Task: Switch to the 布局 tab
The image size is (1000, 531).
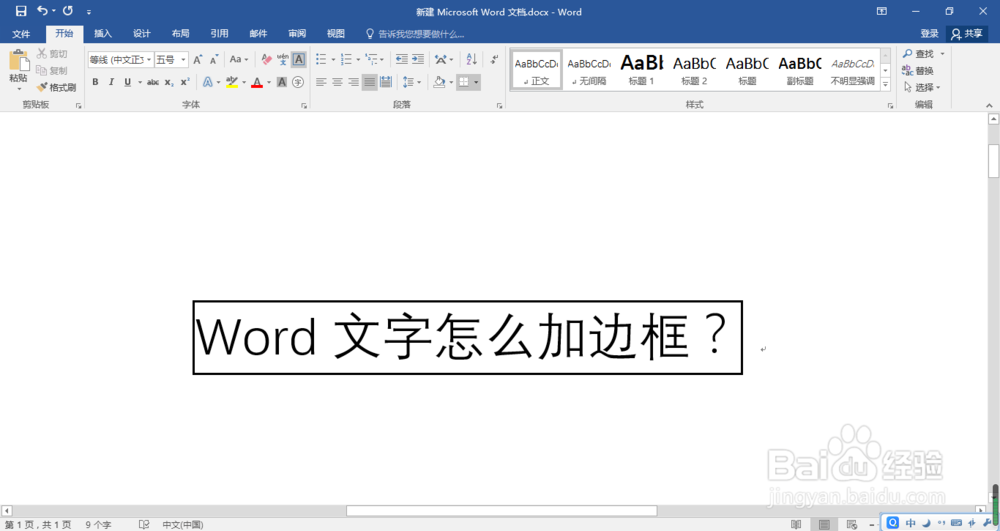Action: click(x=180, y=34)
